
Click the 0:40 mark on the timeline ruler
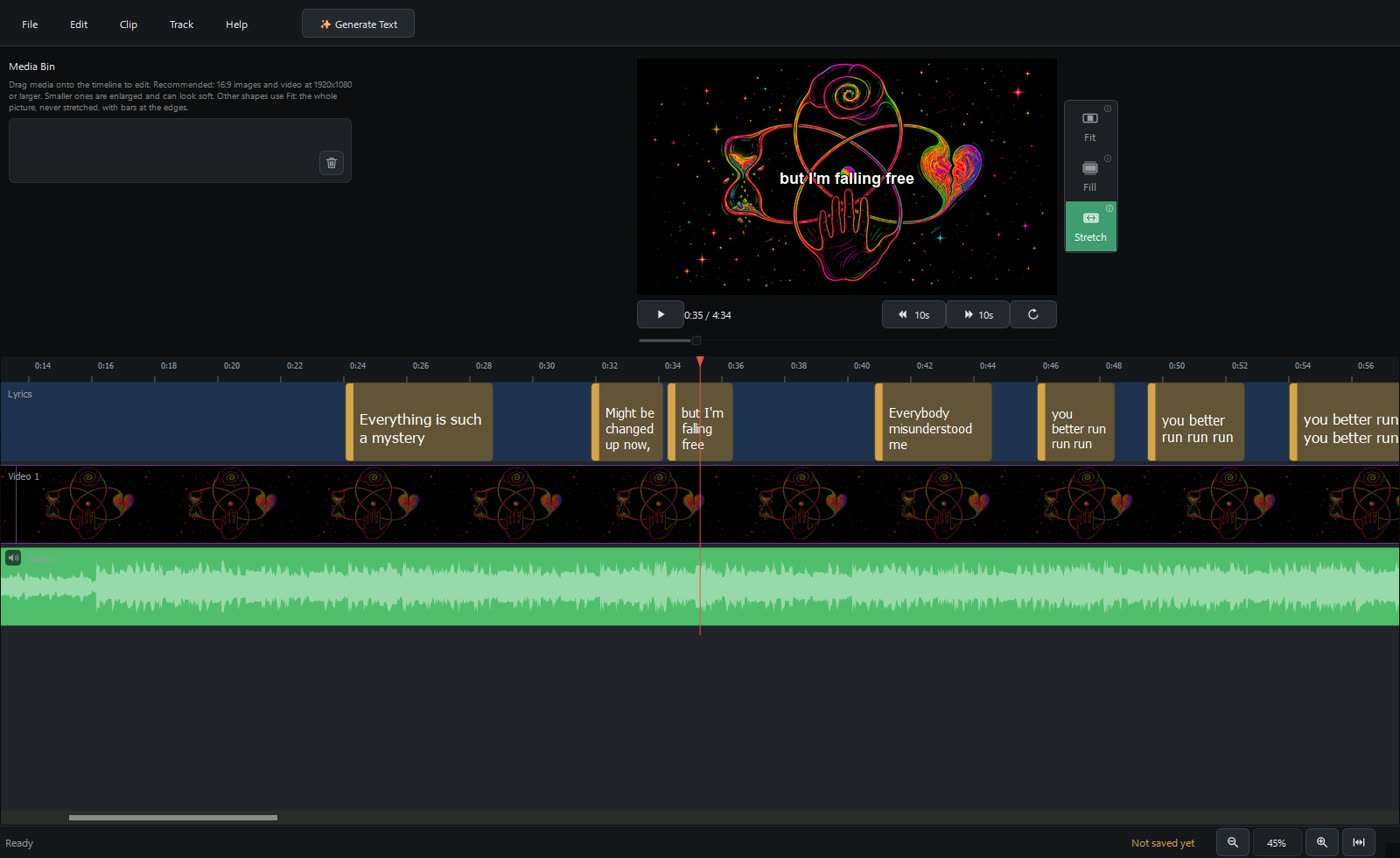(861, 366)
